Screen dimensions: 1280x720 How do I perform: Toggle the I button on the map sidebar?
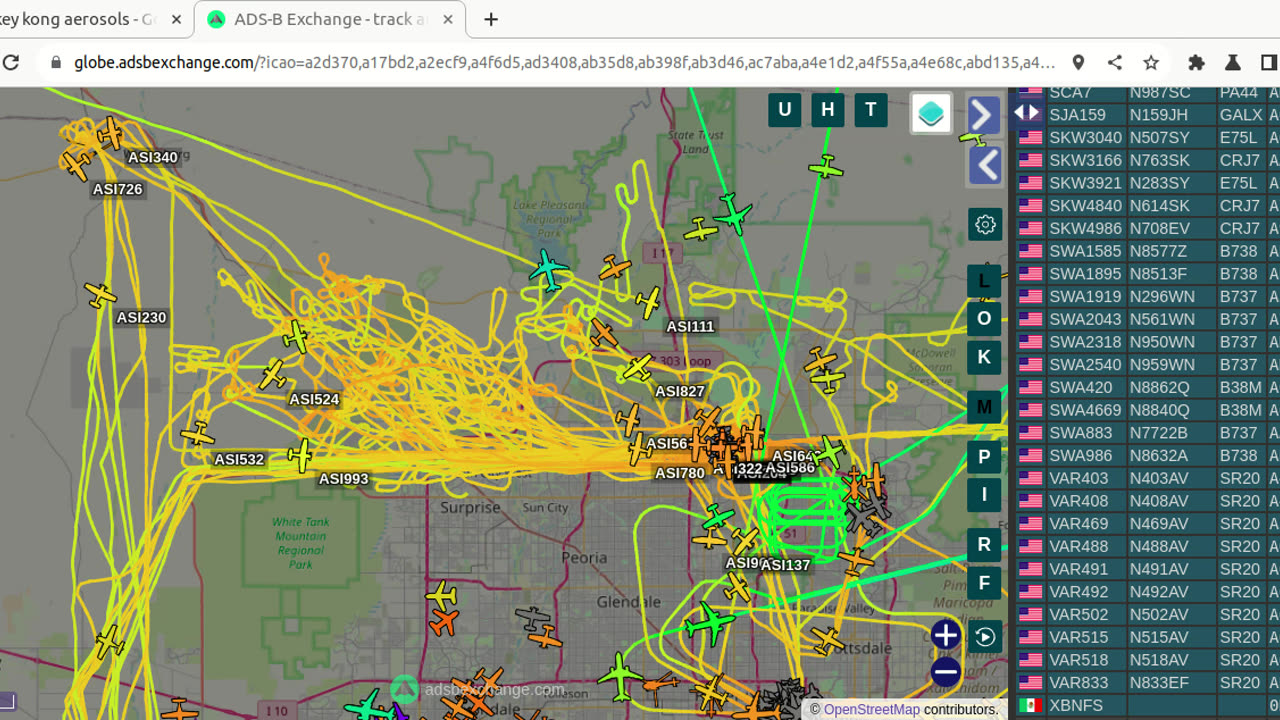coord(984,494)
